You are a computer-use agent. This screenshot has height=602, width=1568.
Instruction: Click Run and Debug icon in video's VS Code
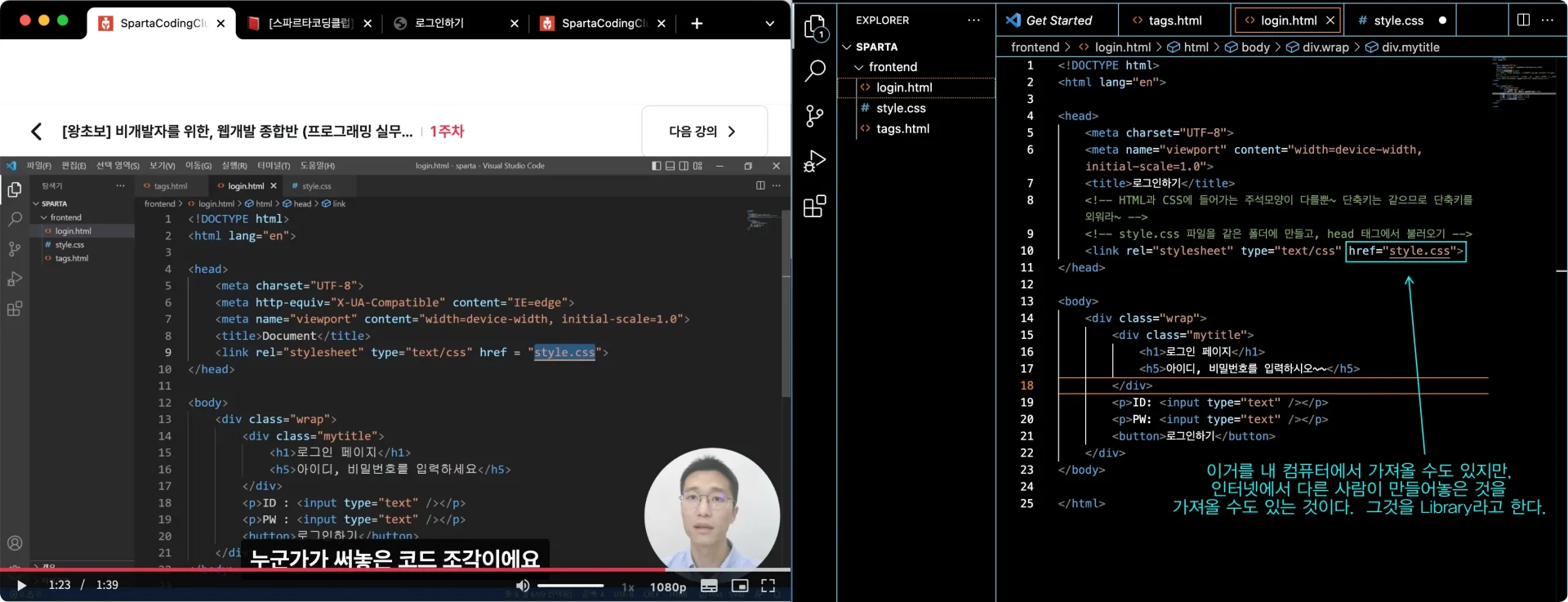[15, 279]
